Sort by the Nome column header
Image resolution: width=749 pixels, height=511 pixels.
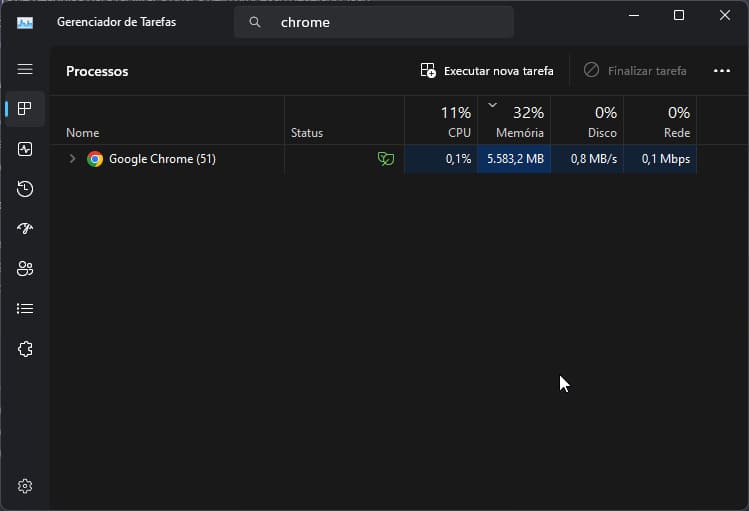(x=168, y=120)
